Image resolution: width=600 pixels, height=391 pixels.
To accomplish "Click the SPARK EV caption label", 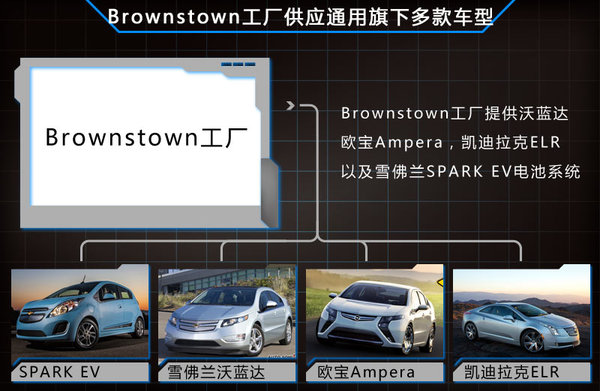I will click(x=59, y=372).
